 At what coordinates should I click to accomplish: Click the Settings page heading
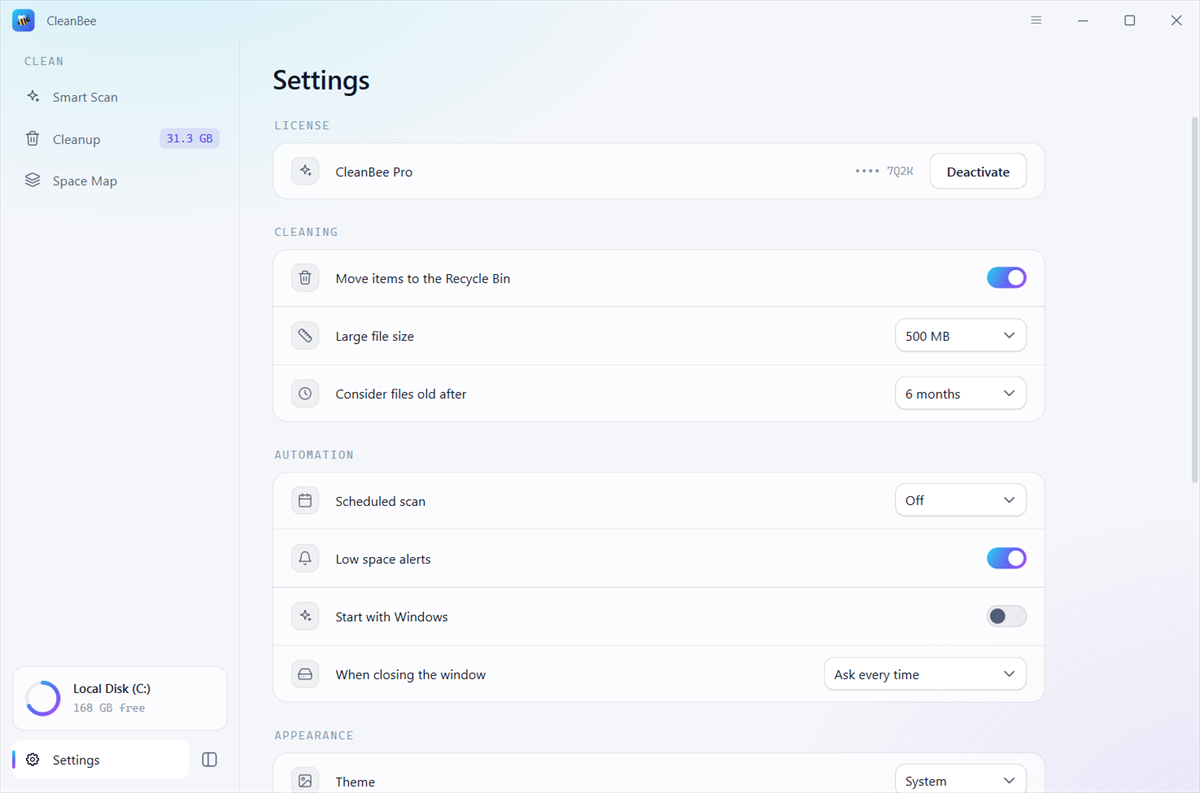pos(321,80)
